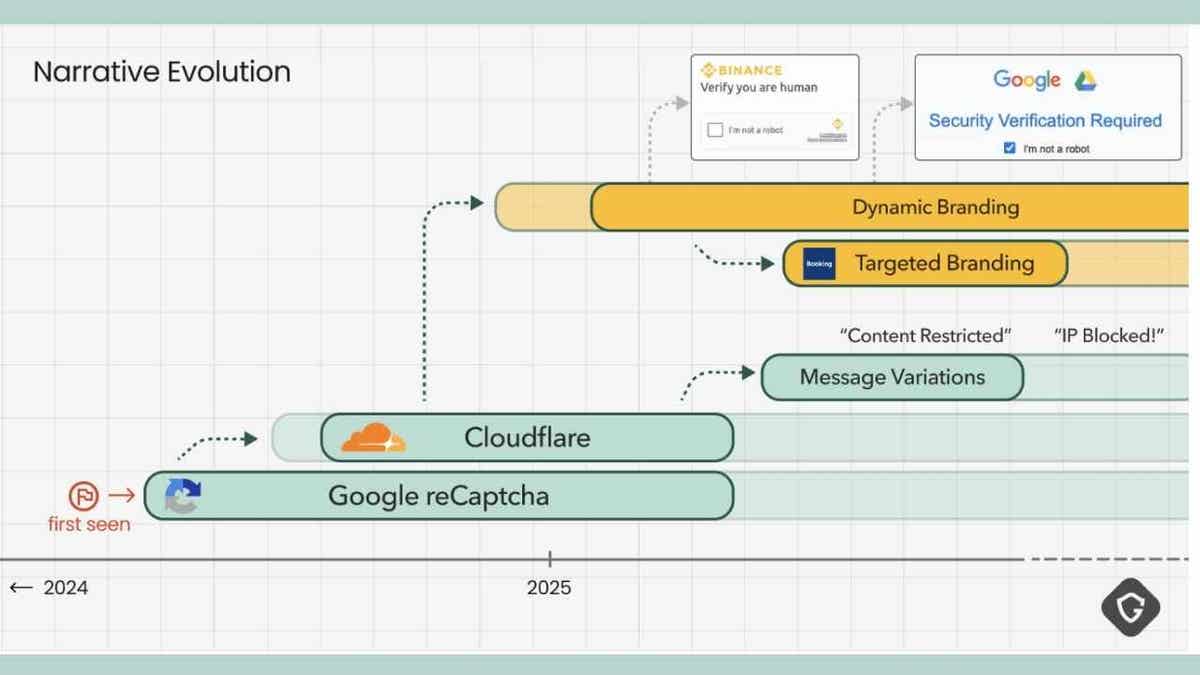This screenshot has width=1200, height=675.
Task: Select the Dynamic Branding bar
Action: point(934,208)
